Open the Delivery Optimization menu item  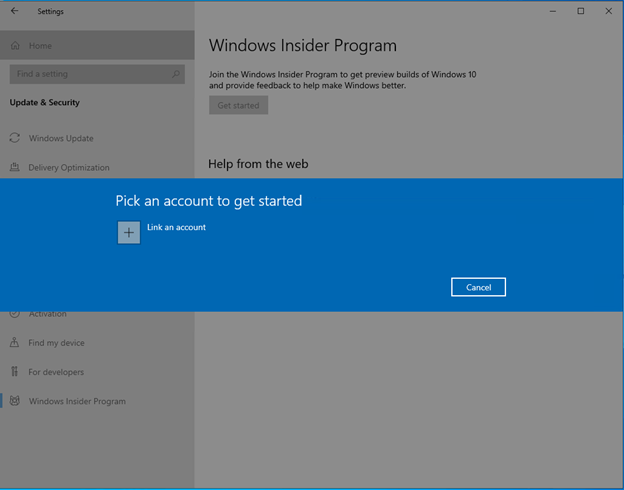(97, 167)
